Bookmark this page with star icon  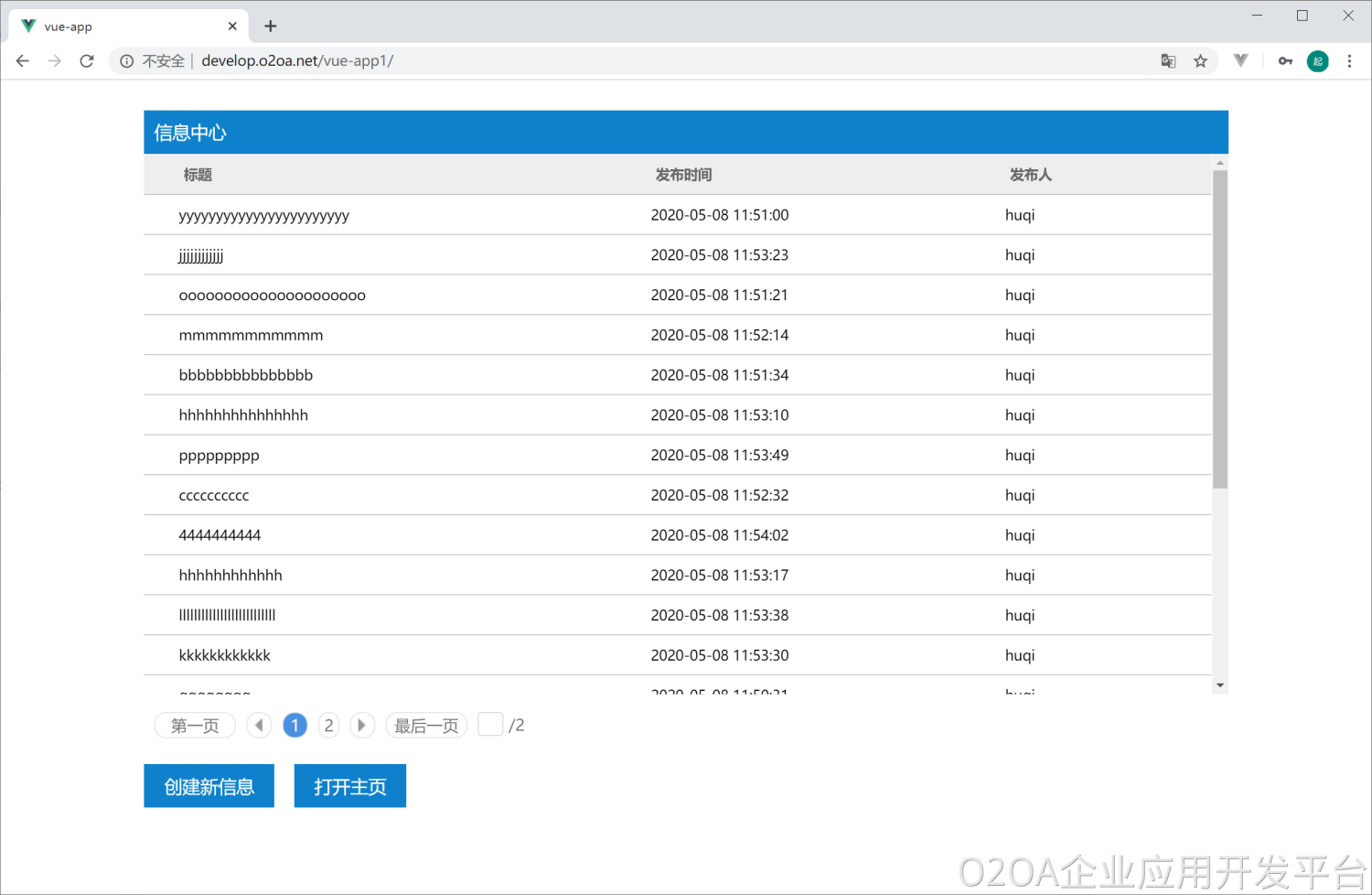click(x=1200, y=61)
